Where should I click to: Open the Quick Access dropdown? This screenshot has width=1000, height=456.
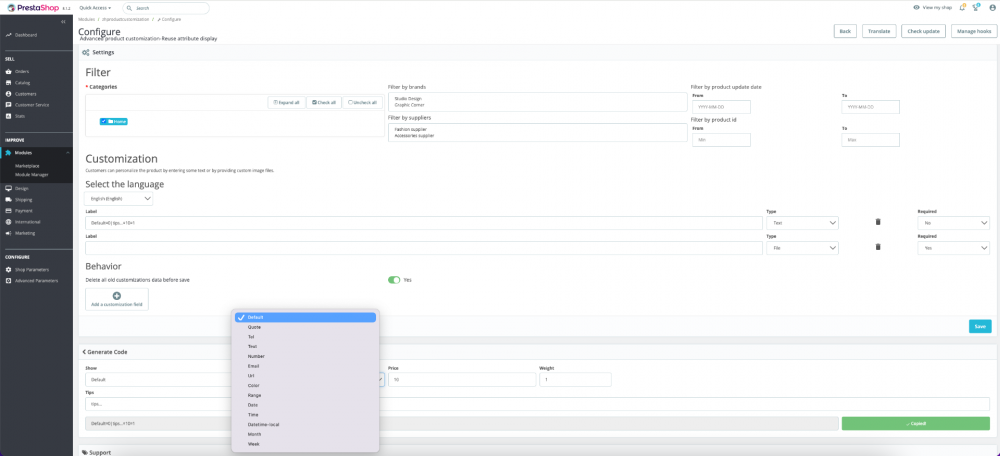click(x=95, y=8)
